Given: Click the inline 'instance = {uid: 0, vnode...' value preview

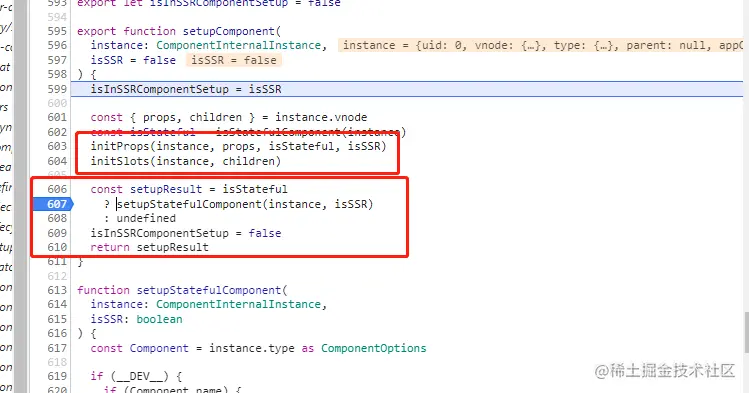Looking at the screenshot, I should pyautogui.click(x=541, y=45).
